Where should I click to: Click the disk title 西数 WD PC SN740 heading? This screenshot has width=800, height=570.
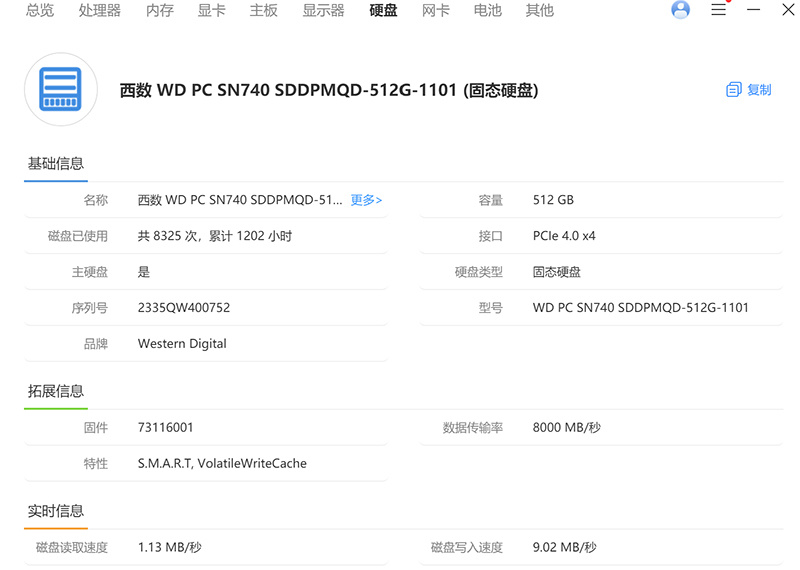329,90
